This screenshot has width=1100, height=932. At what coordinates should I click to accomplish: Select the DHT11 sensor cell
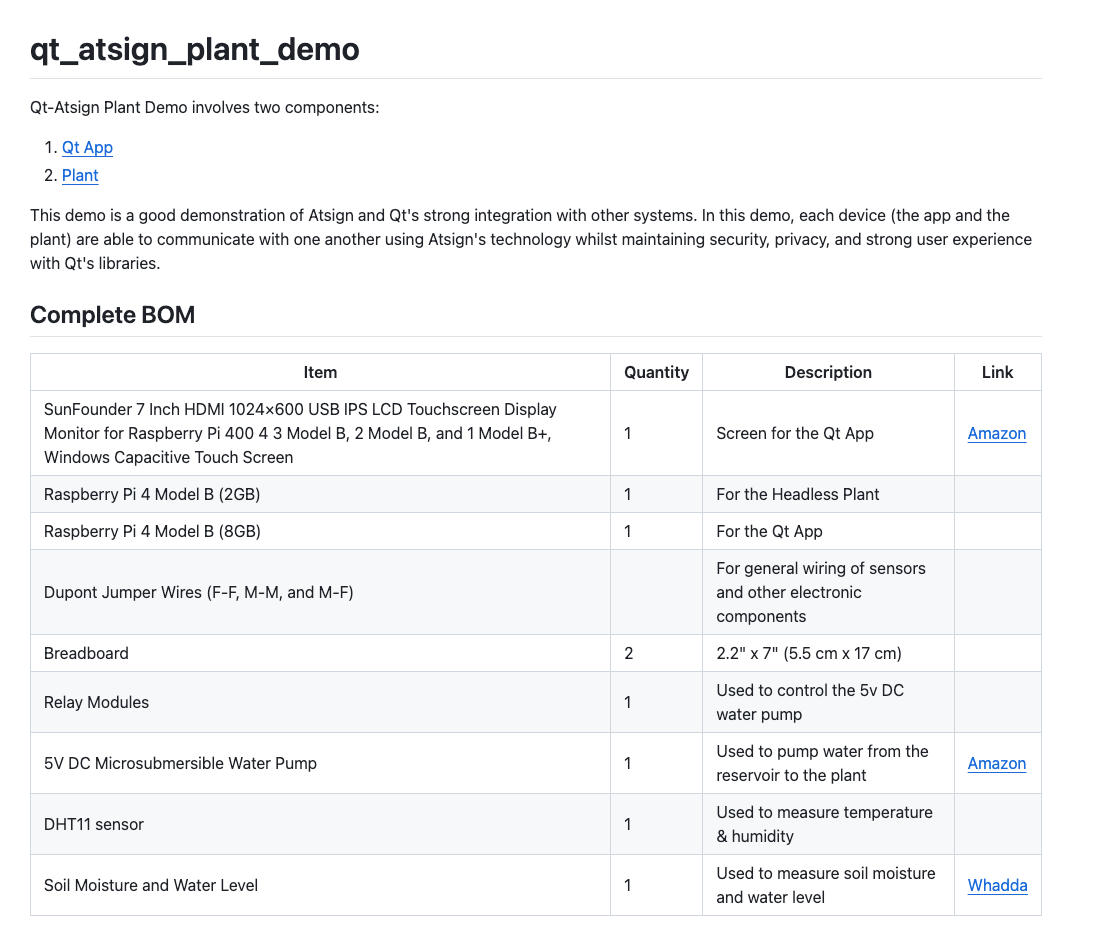320,824
